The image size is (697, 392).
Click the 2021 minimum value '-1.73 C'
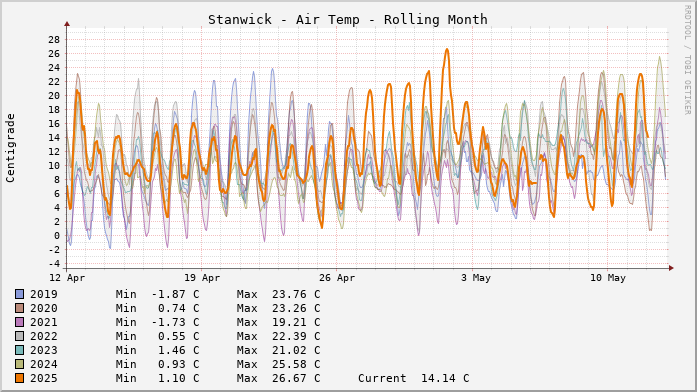(175, 322)
